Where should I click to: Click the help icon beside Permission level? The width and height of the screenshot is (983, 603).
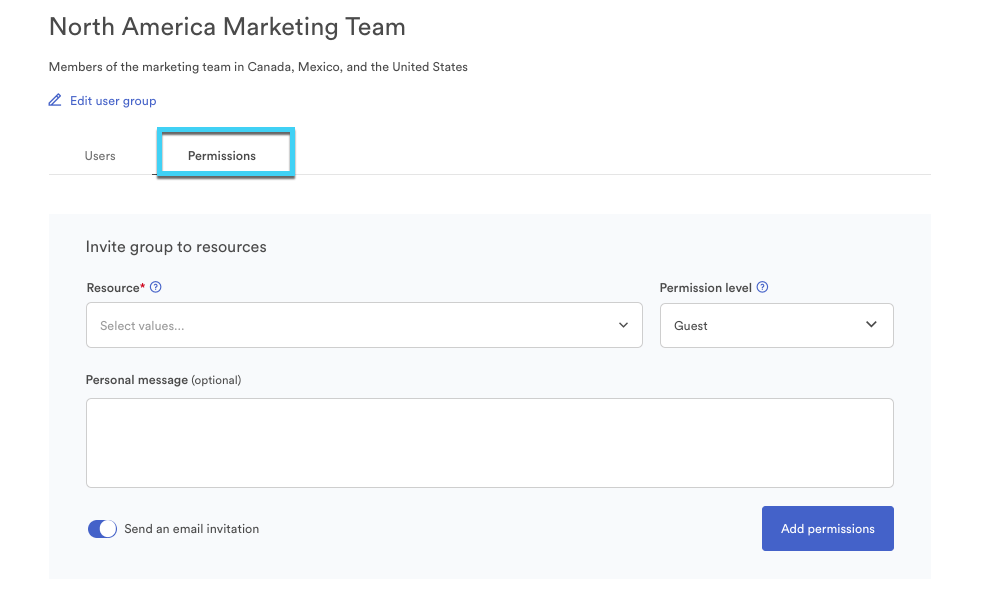click(x=763, y=288)
